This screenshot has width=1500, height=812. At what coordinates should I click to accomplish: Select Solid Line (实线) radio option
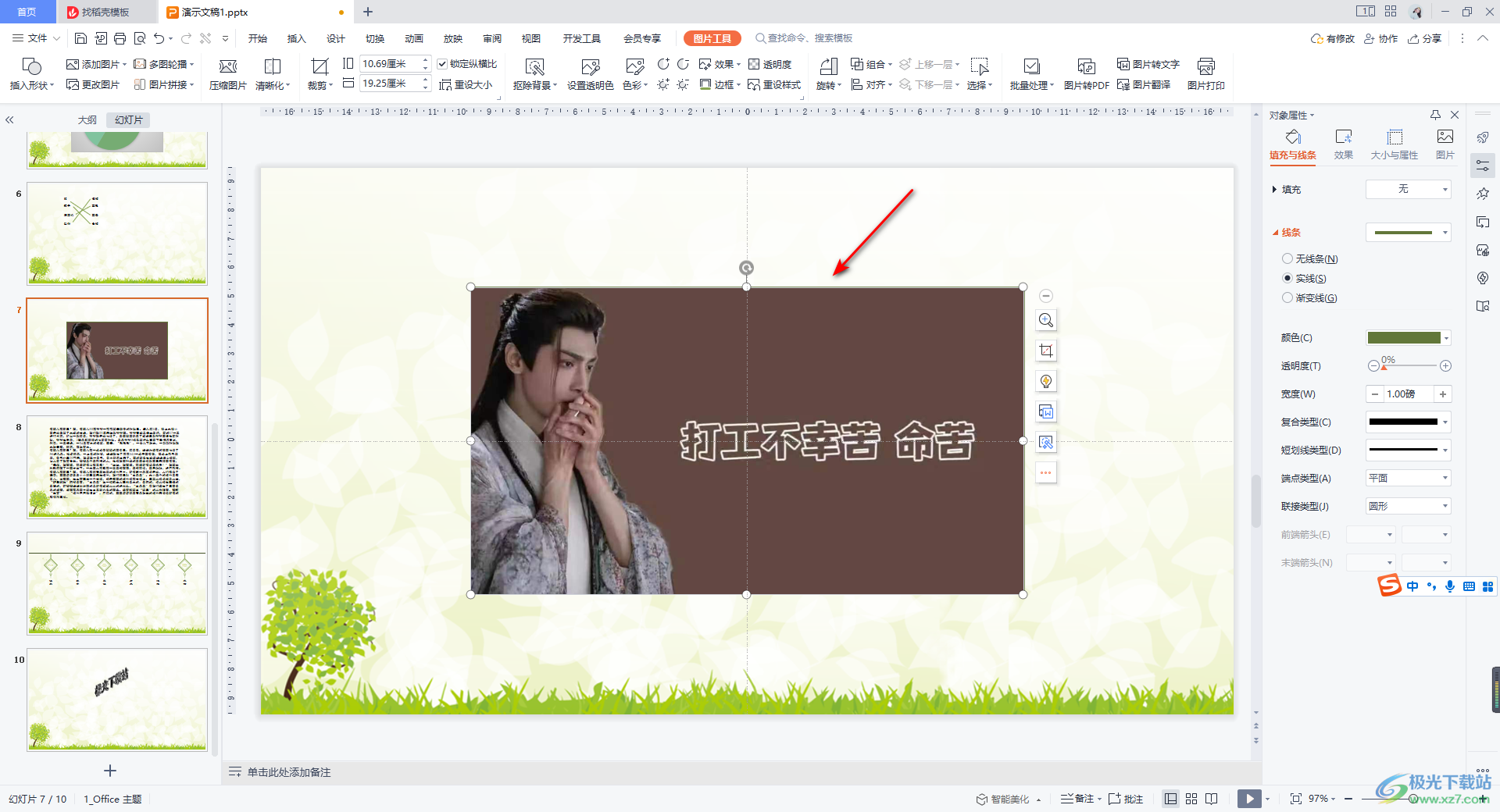[1287, 278]
